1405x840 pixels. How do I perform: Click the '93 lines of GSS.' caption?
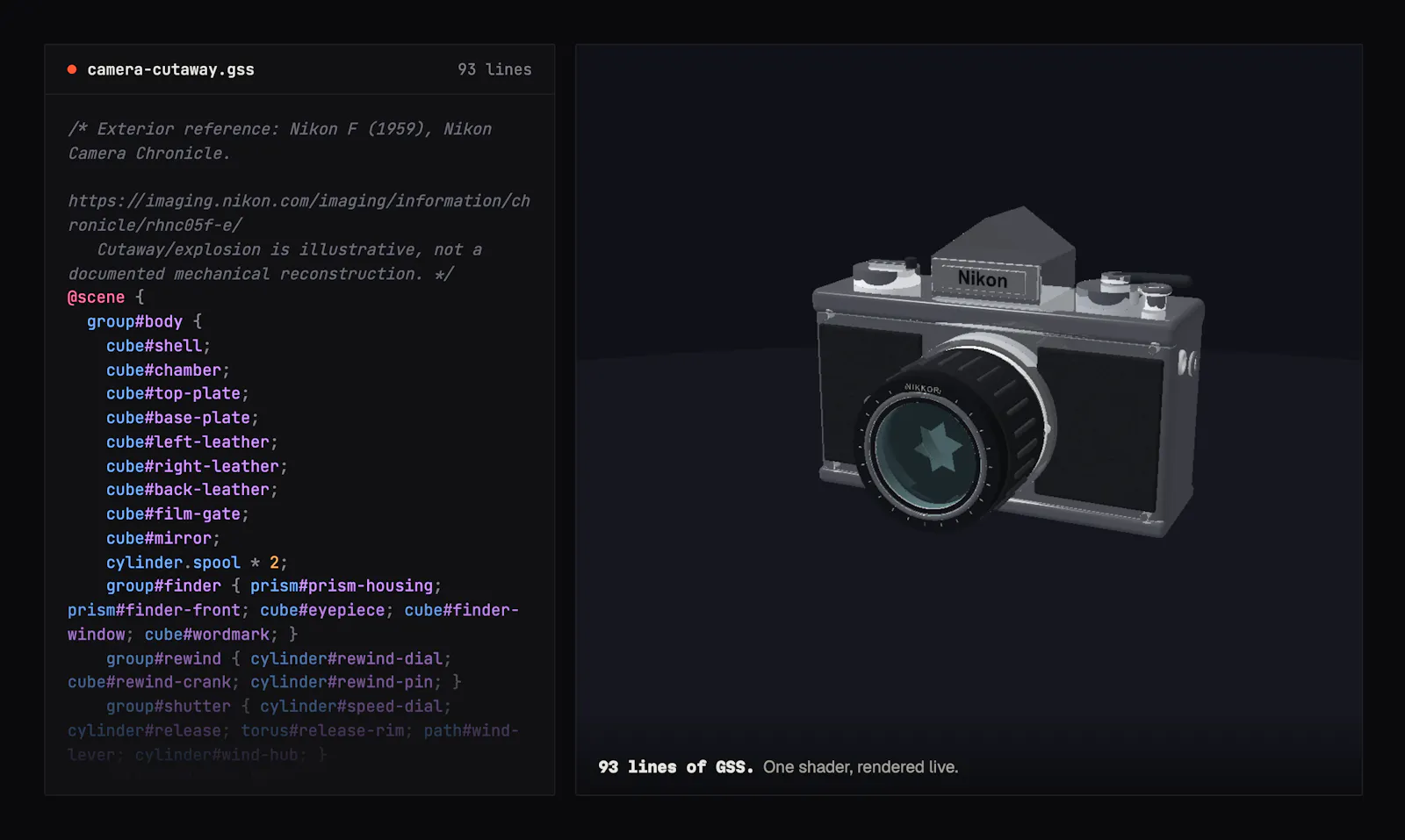tap(675, 767)
